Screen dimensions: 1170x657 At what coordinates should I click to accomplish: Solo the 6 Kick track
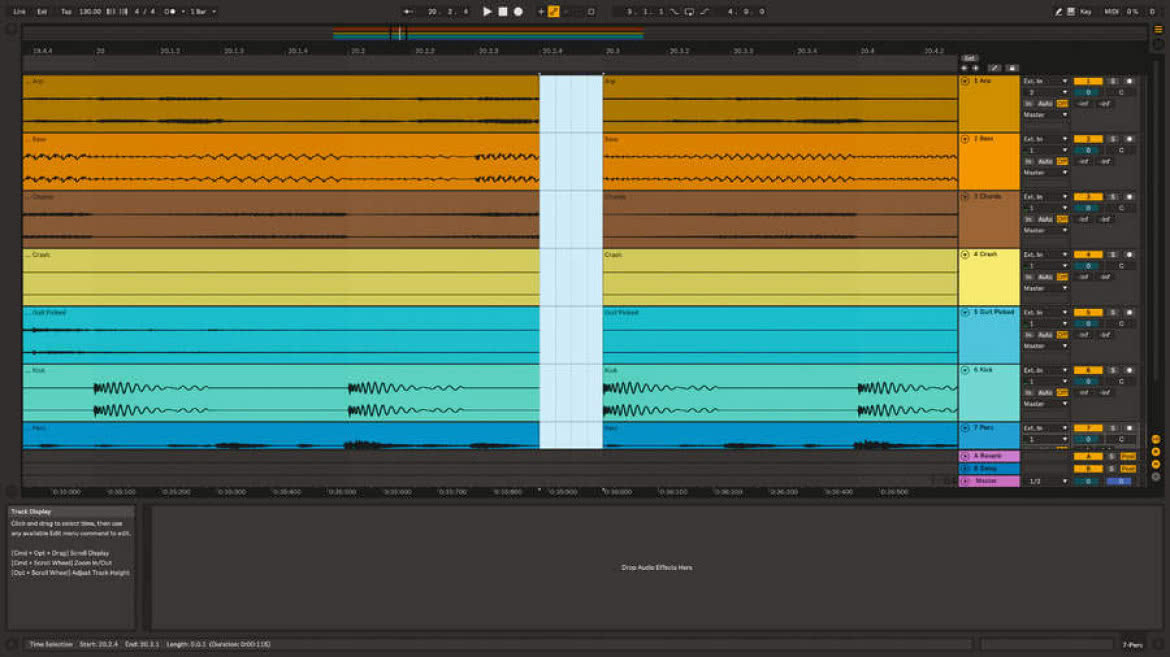[x=1113, y=370]
